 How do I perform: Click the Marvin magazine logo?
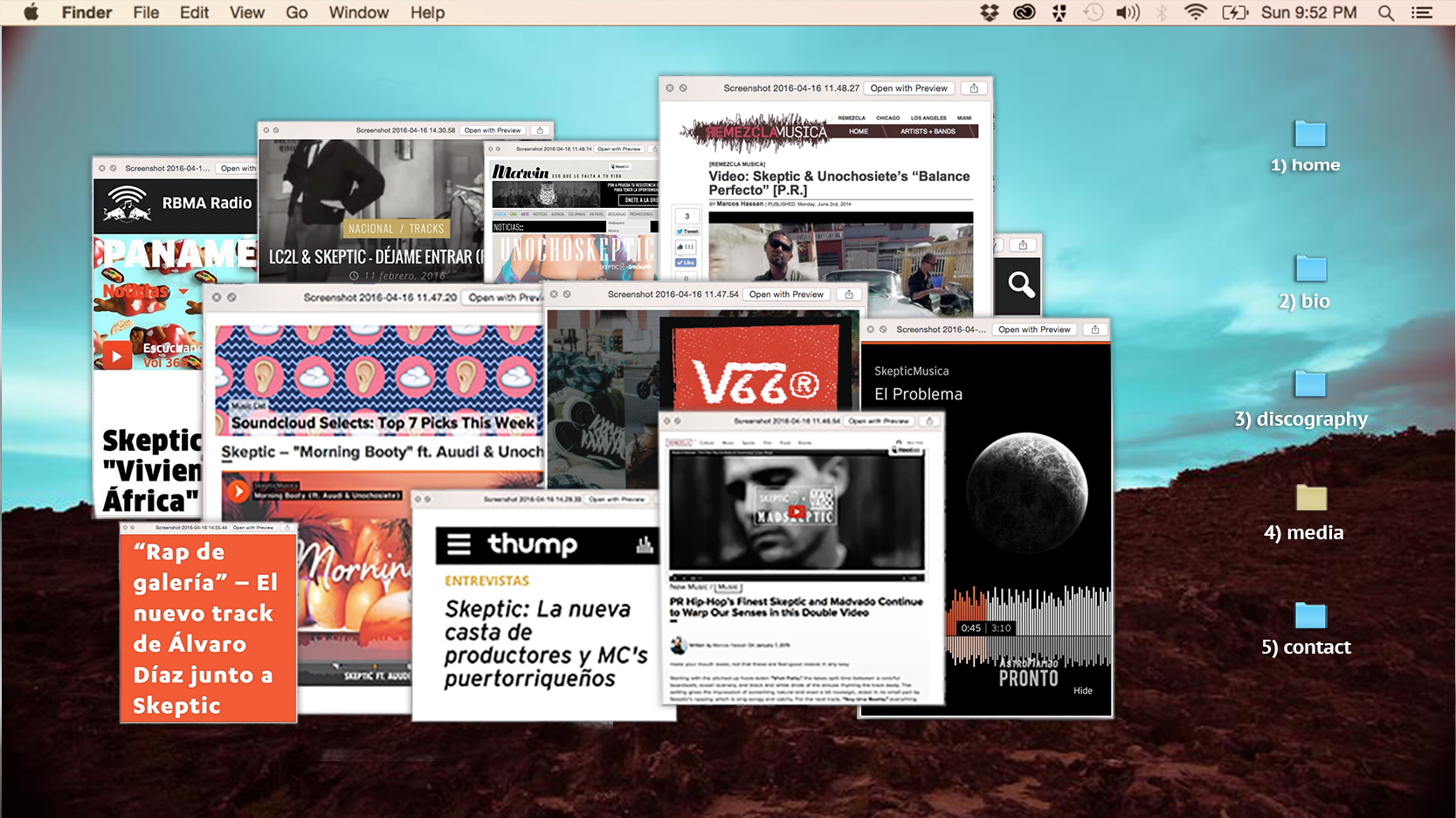(x=521, y=172)
